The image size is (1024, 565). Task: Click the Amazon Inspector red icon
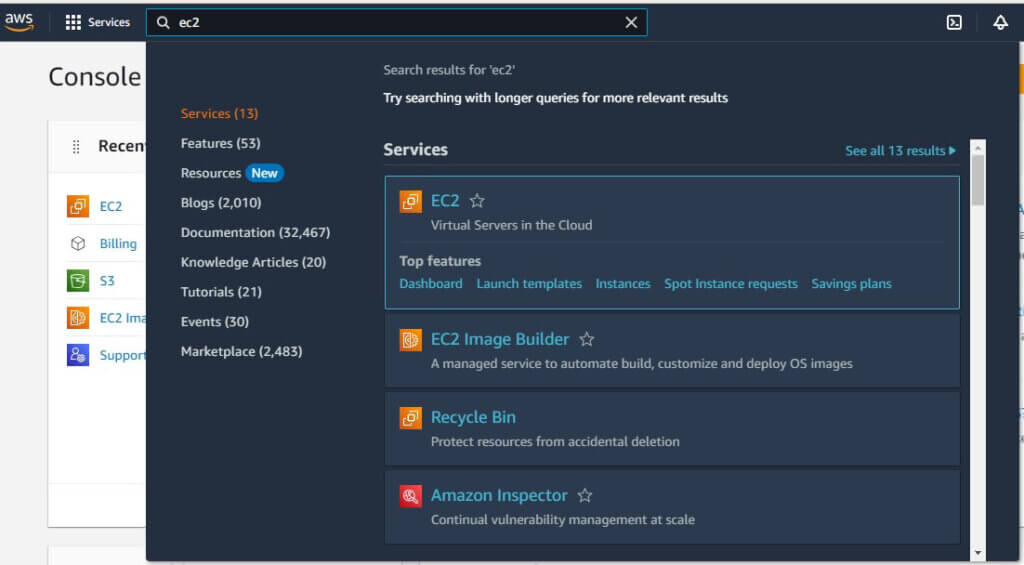point(411,496)
